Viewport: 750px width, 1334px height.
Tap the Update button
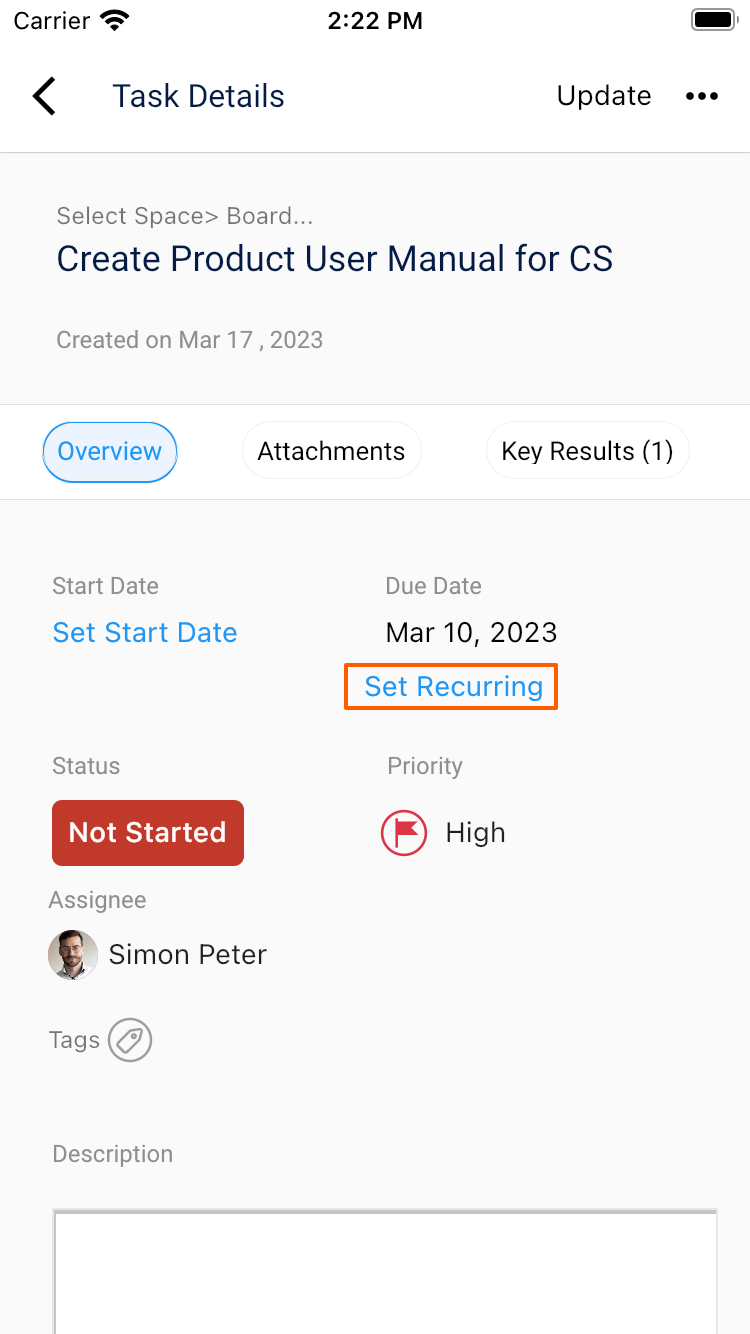coord(604,95)
